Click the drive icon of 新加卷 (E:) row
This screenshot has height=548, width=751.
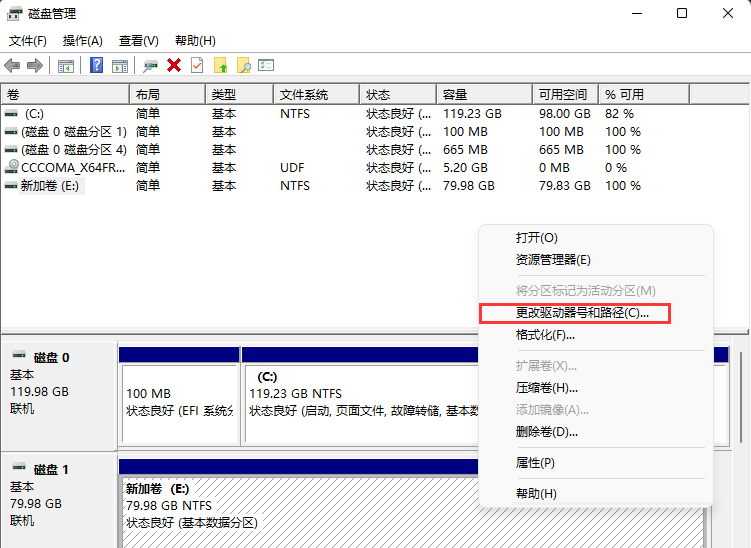[11, 186]
